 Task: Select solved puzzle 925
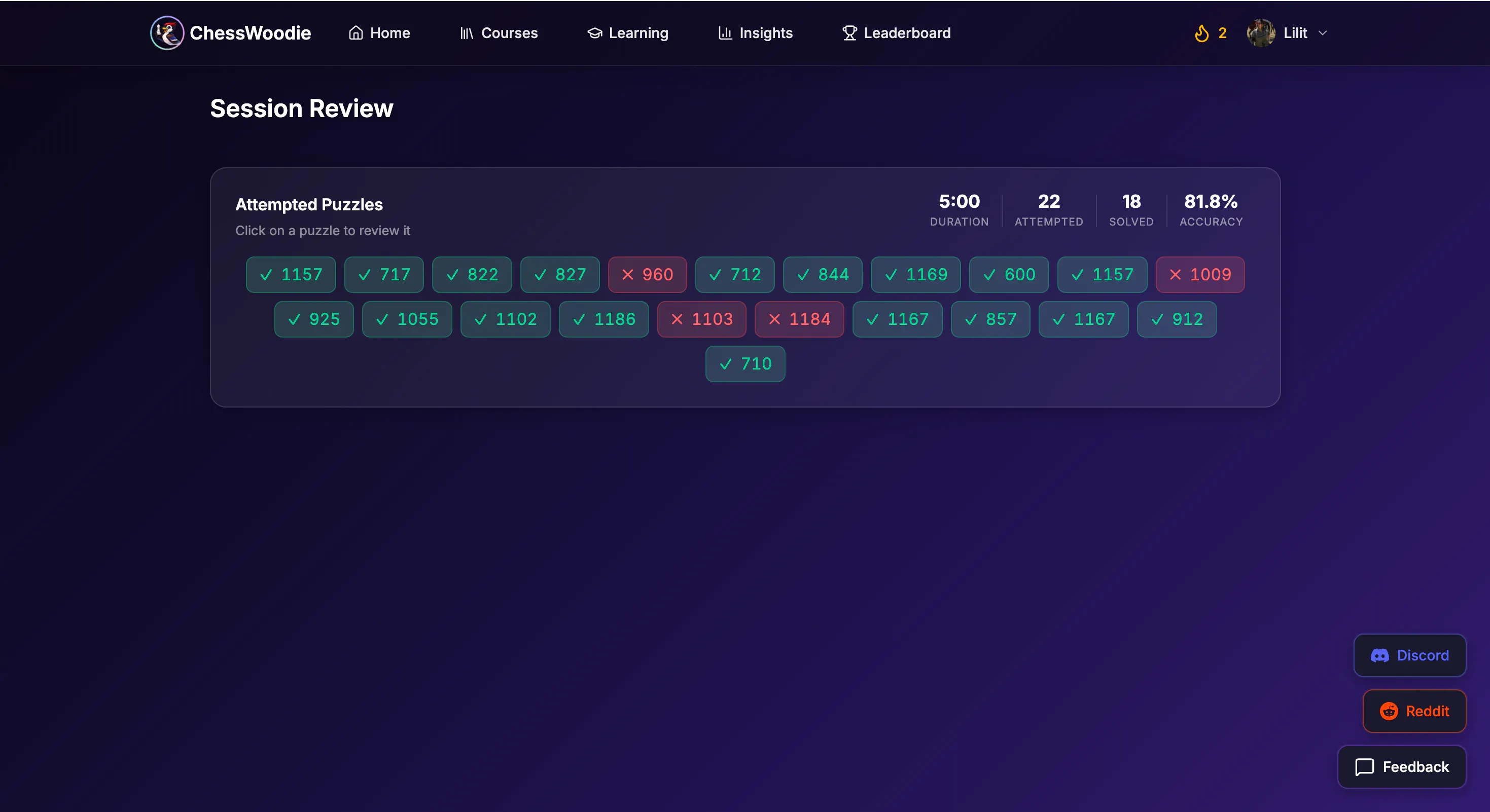tap(314, 319)
